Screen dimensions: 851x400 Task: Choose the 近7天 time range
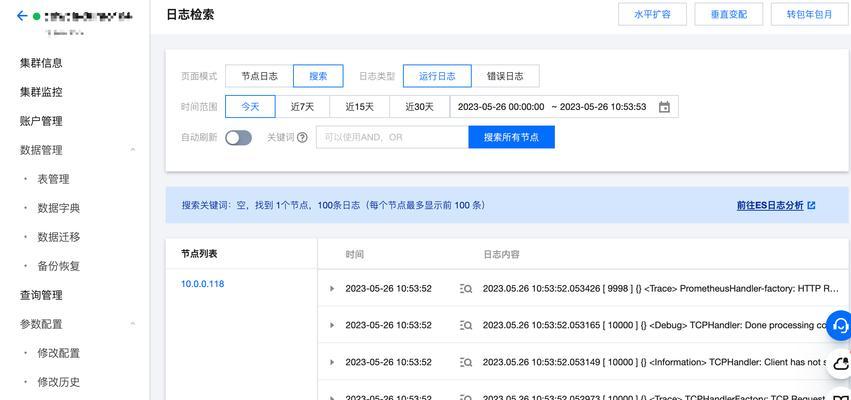[302, 107]
